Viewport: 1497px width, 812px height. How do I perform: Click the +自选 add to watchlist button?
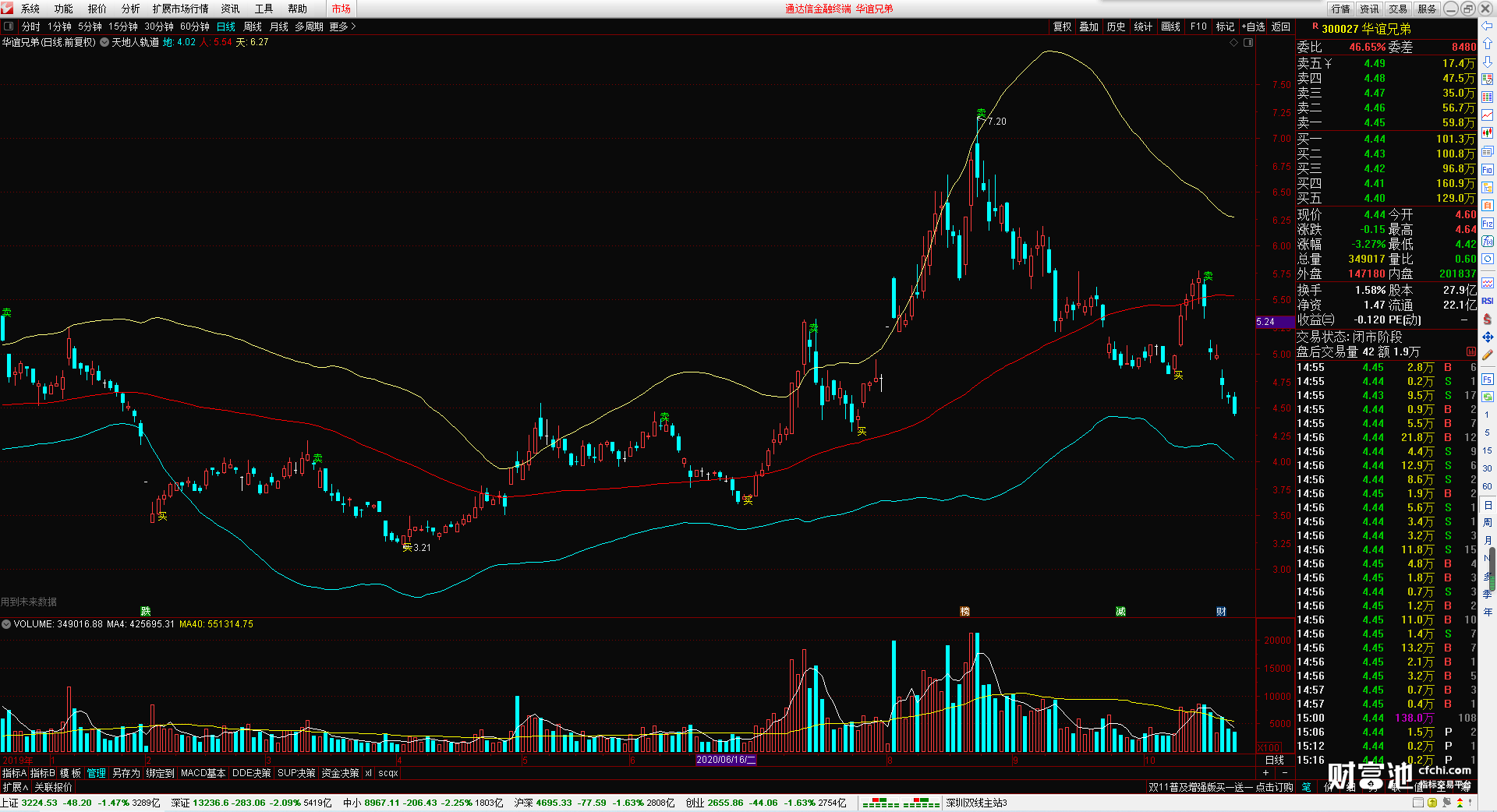coord(1253,26)
